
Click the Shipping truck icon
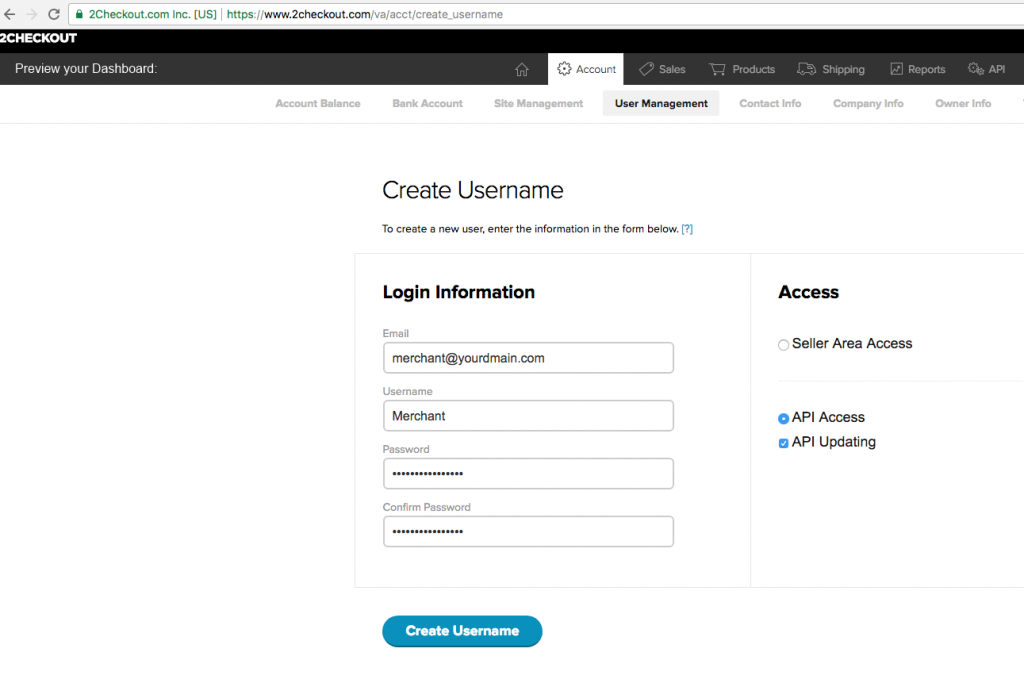point(806,69)
